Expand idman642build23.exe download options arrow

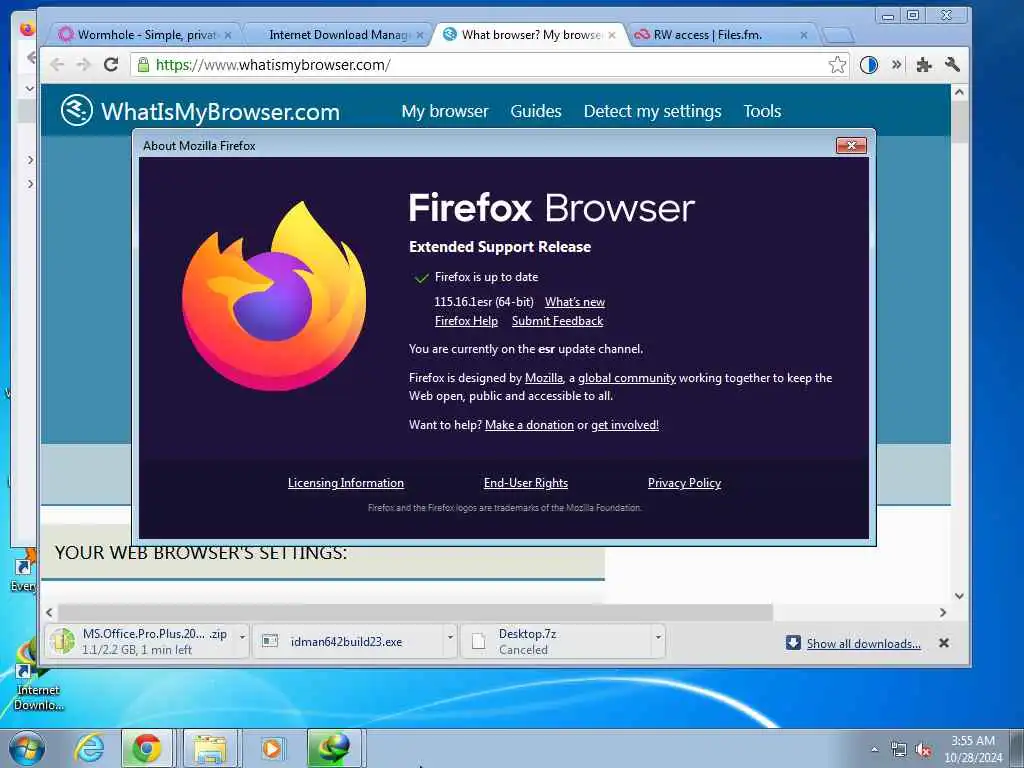(450, 636)
